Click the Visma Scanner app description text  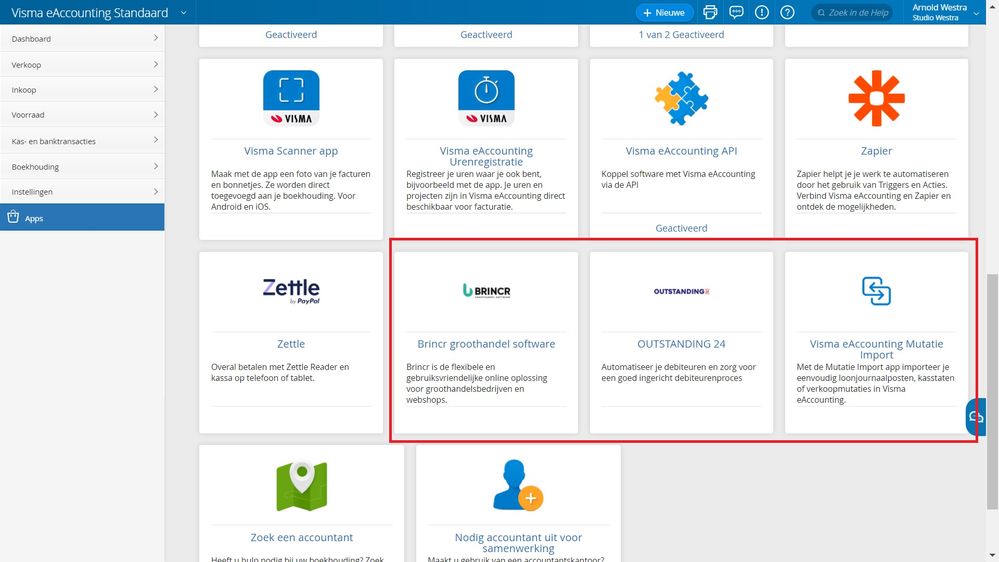coord(291,190)
